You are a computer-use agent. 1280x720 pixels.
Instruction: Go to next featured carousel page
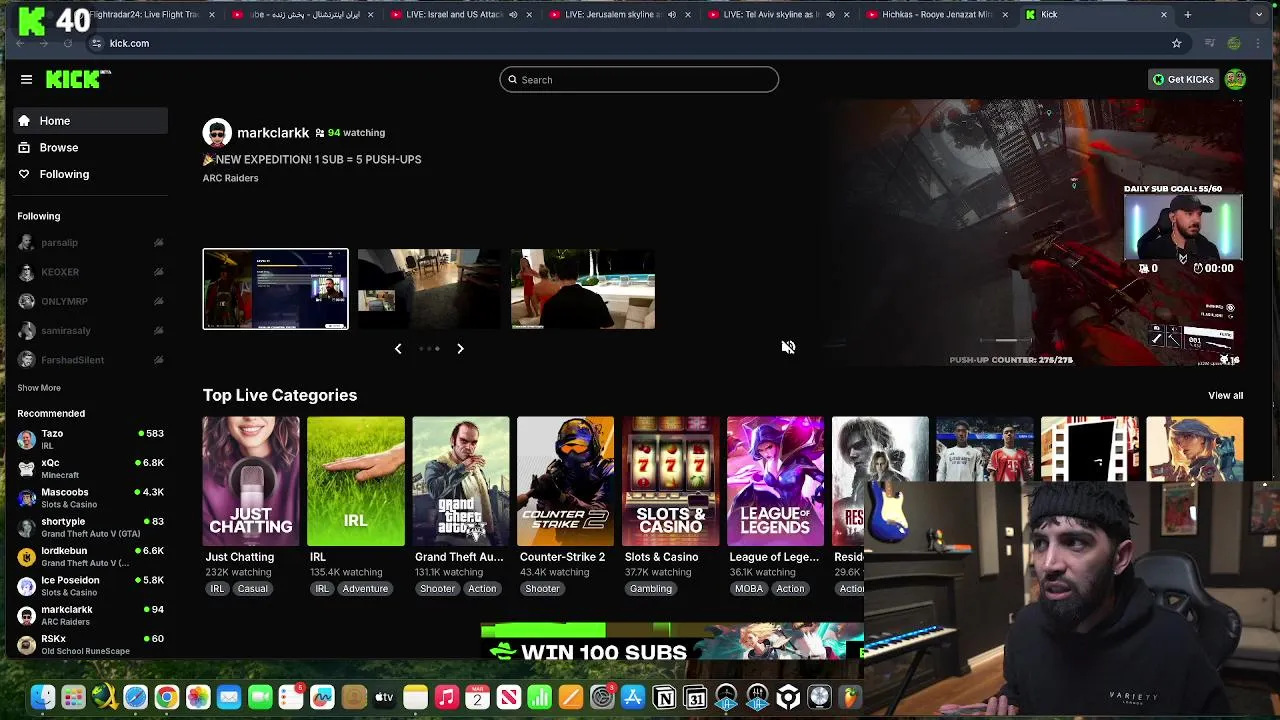460,348
